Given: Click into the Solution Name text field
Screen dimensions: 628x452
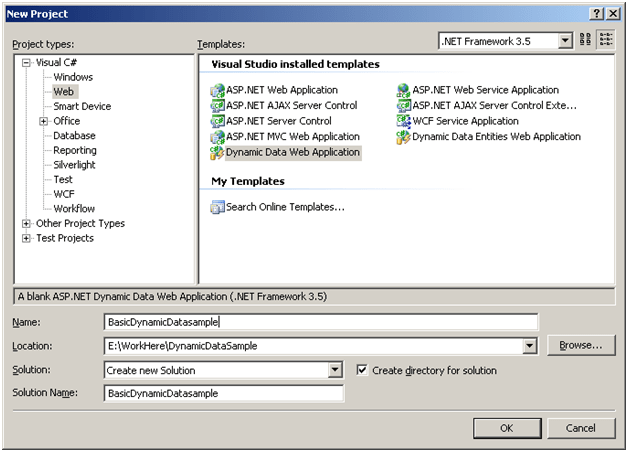Looking at the screenshot, I should coord(223,394).
